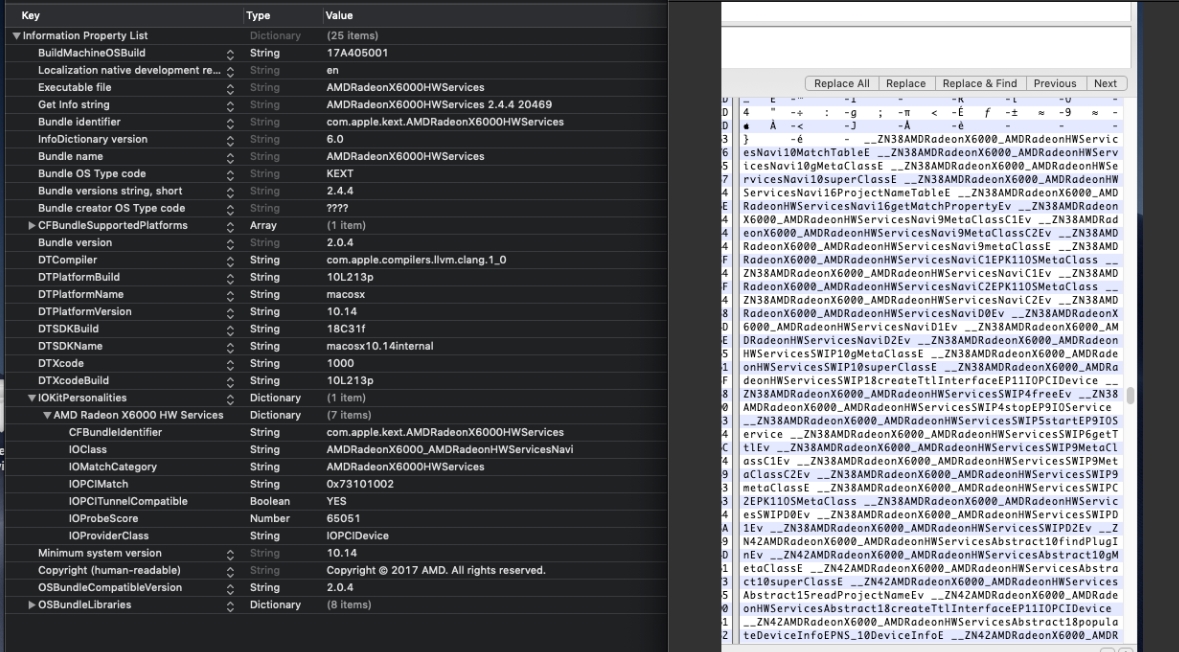The height and width of the screenshot is (652, 1179).
Task: Select IOPCITunnelCompatible YES value
Action: point(336,502)
